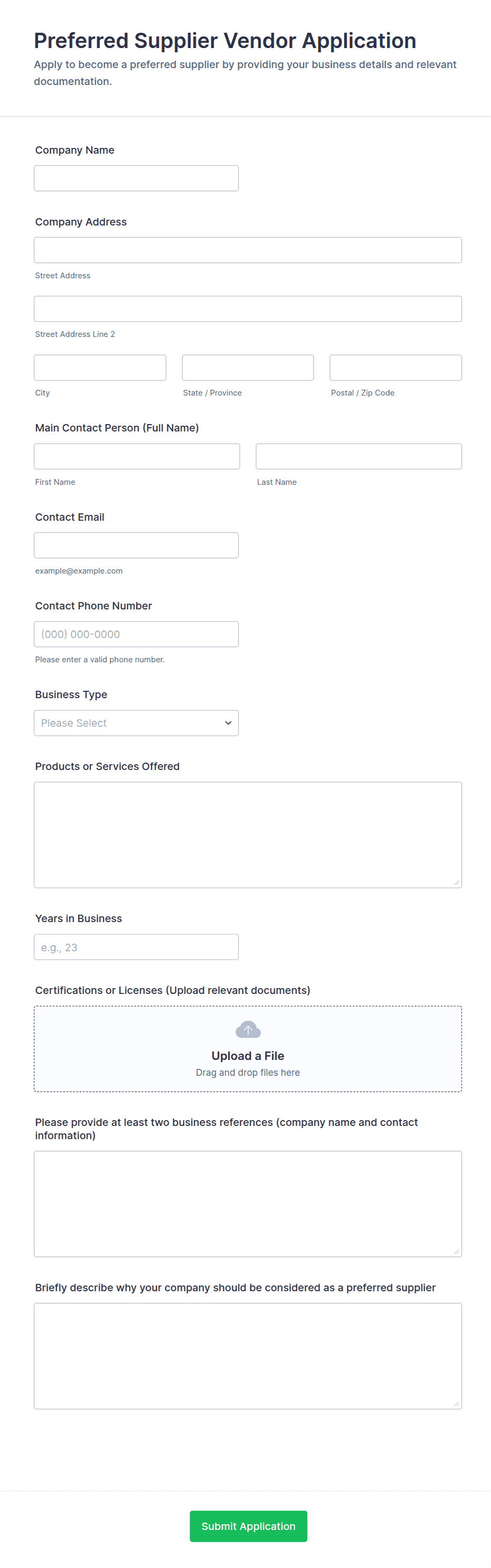
Task: Click the Upload a File text
Action: point(248,1056)
